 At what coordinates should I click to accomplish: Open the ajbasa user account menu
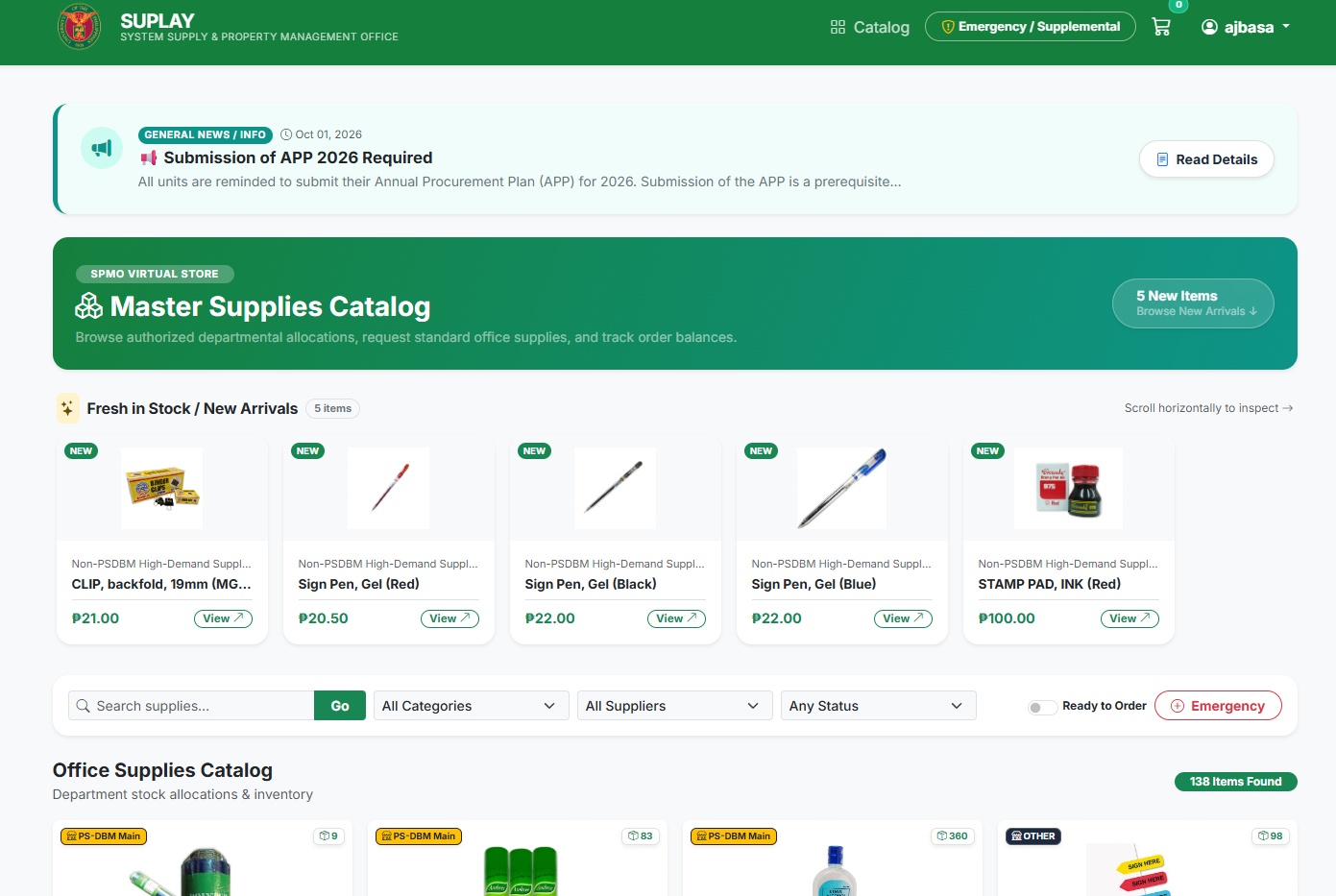(x=1246, y=27)
